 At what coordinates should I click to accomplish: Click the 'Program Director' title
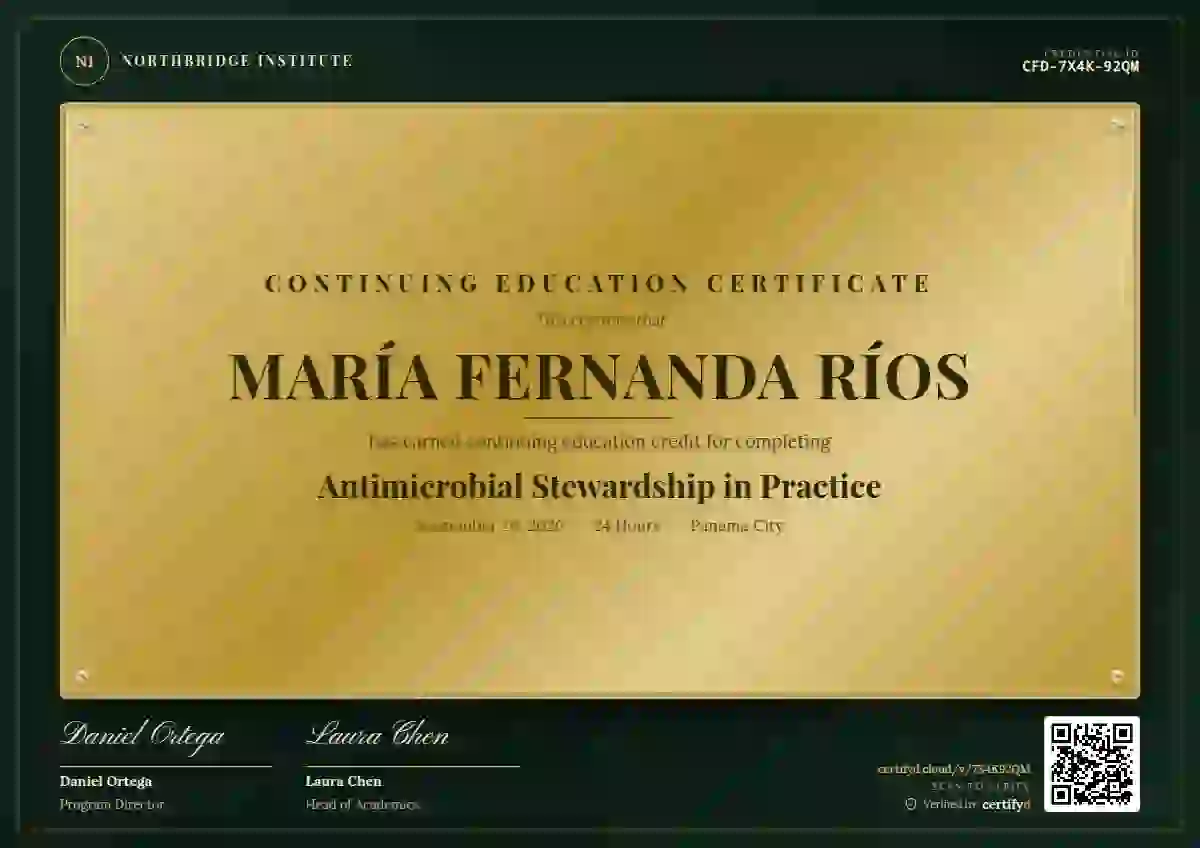112,804
